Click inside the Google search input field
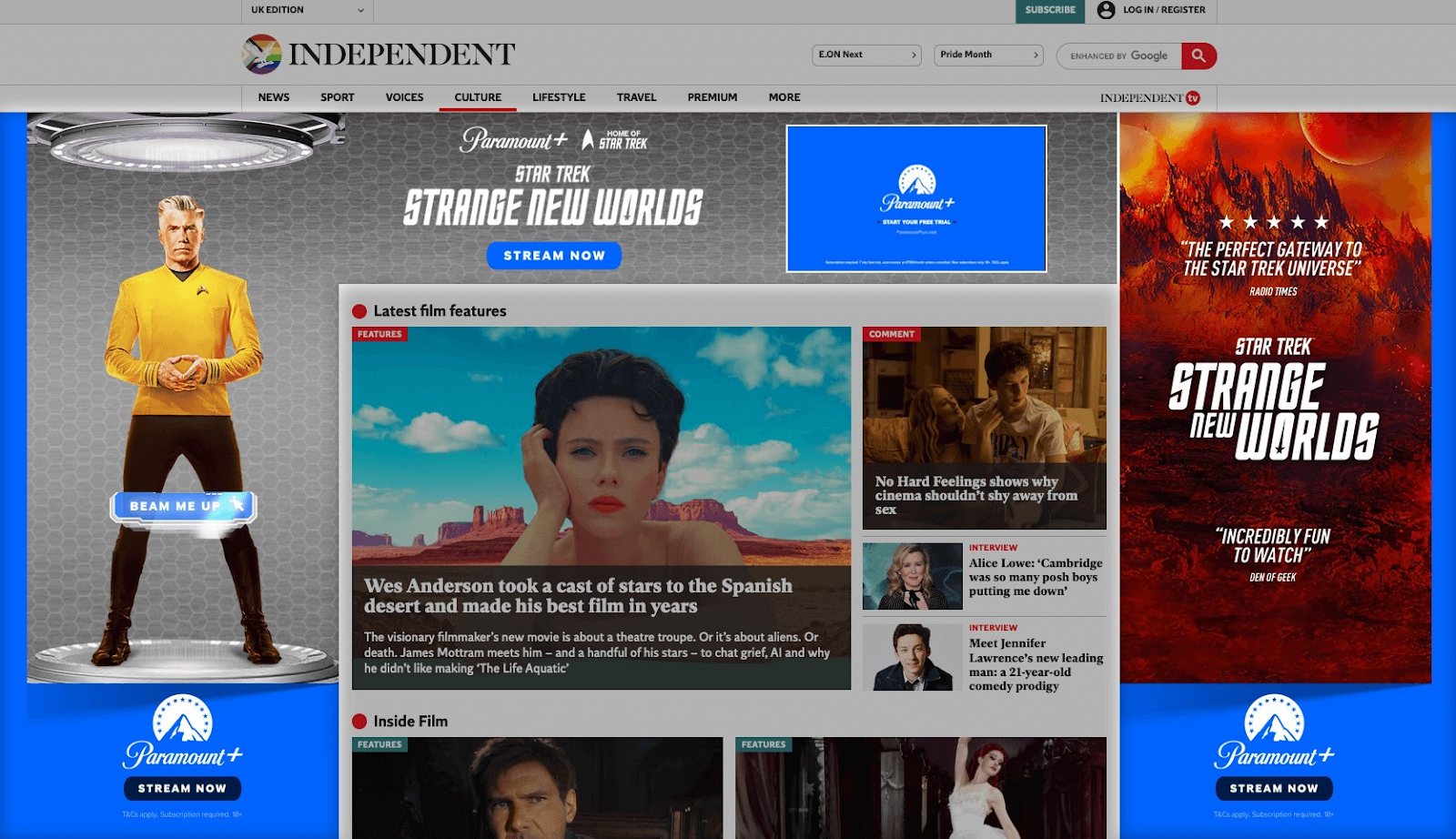1456x839 pixels. tap(1119, 56)
